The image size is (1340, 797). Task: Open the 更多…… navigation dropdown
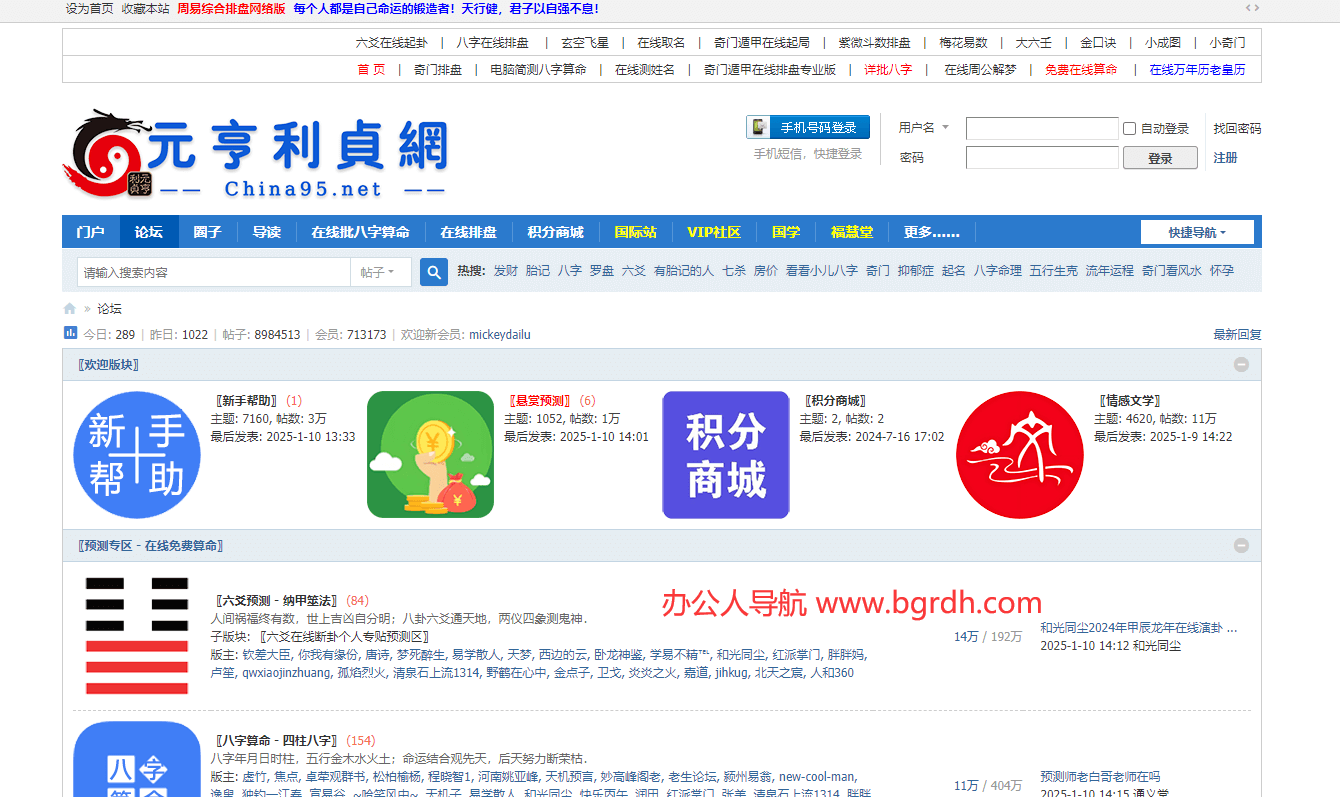932,231
